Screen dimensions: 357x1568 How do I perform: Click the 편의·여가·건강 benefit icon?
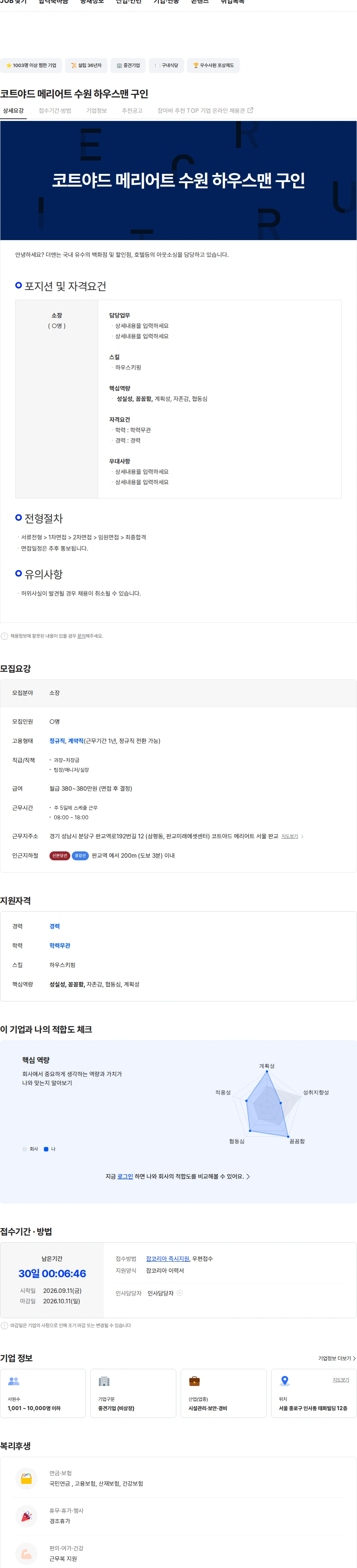coord(26,1553)
